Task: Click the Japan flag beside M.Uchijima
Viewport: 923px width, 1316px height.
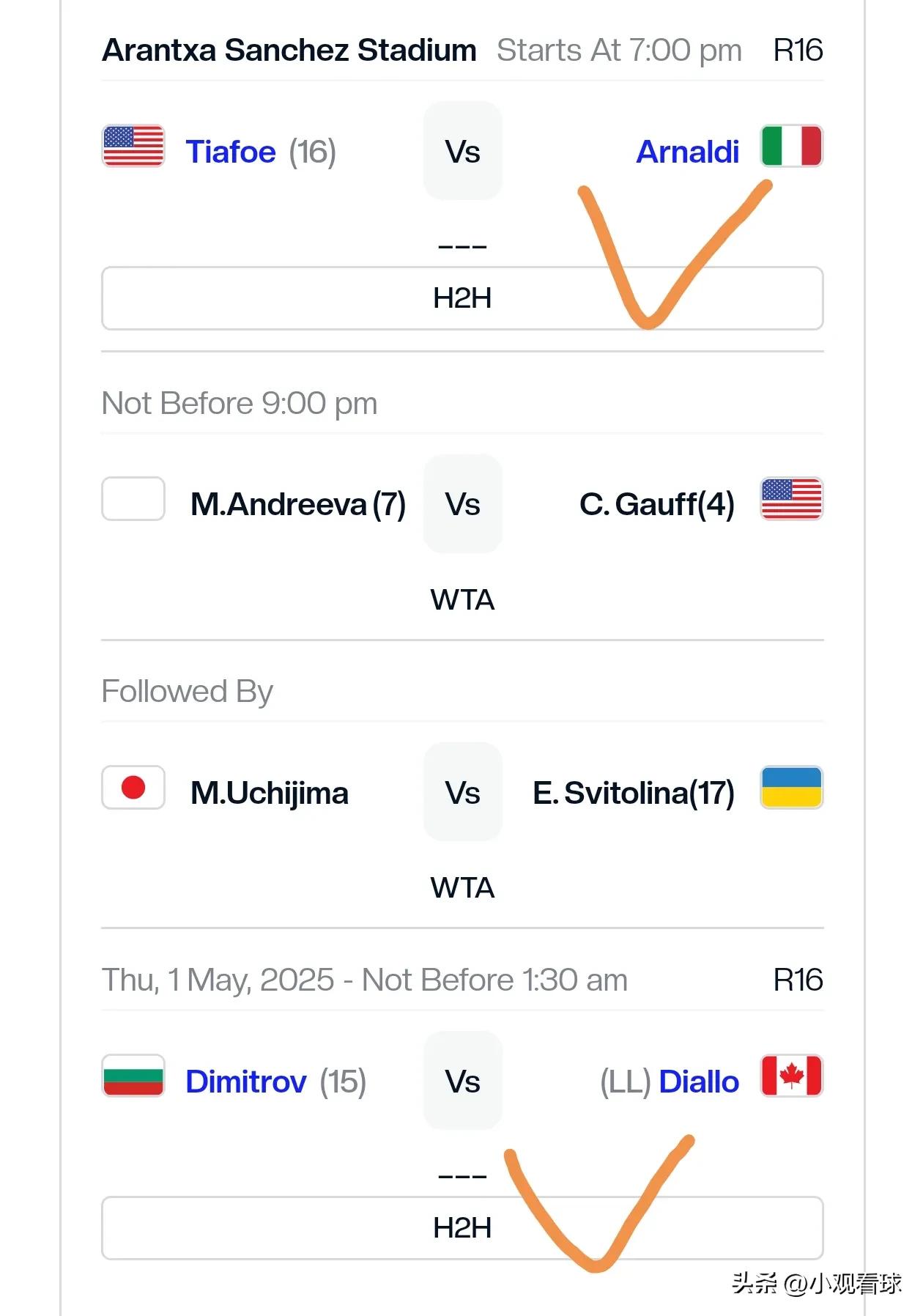Action: click(133, 788)
